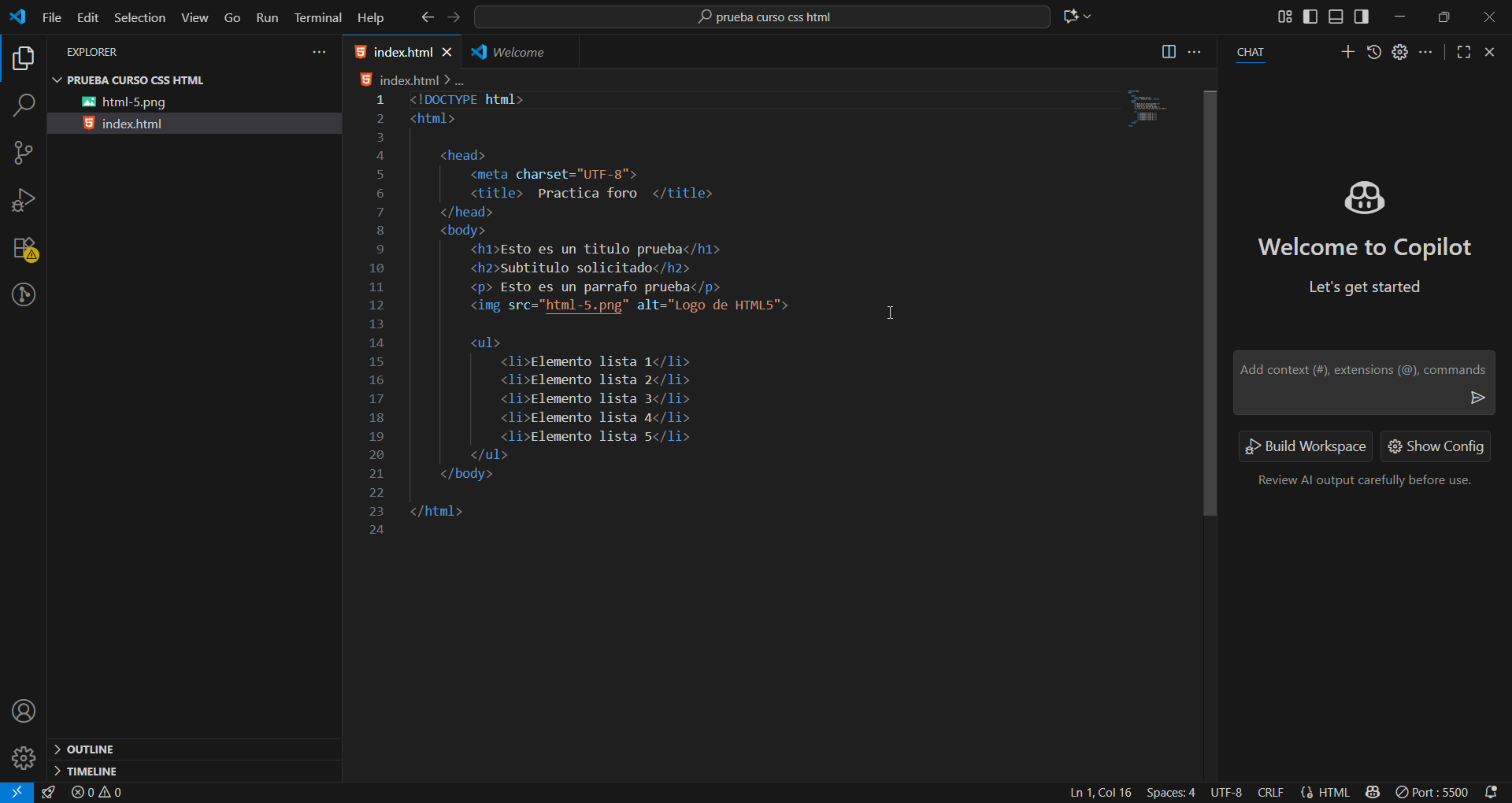Click Customize Layout icon
1512x803 pixels.
coord(1285,17)
